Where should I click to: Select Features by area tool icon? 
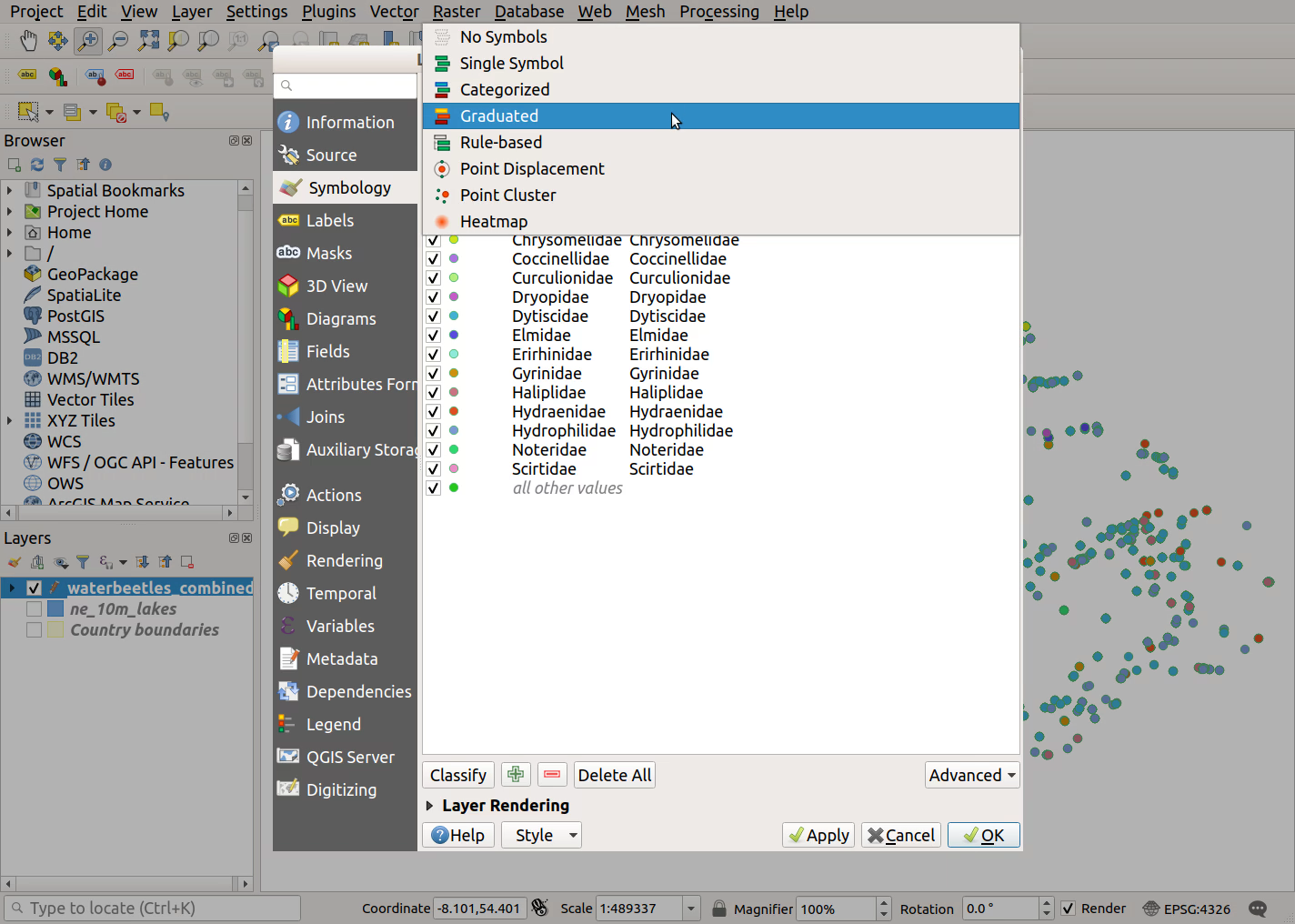coord(28,112)
